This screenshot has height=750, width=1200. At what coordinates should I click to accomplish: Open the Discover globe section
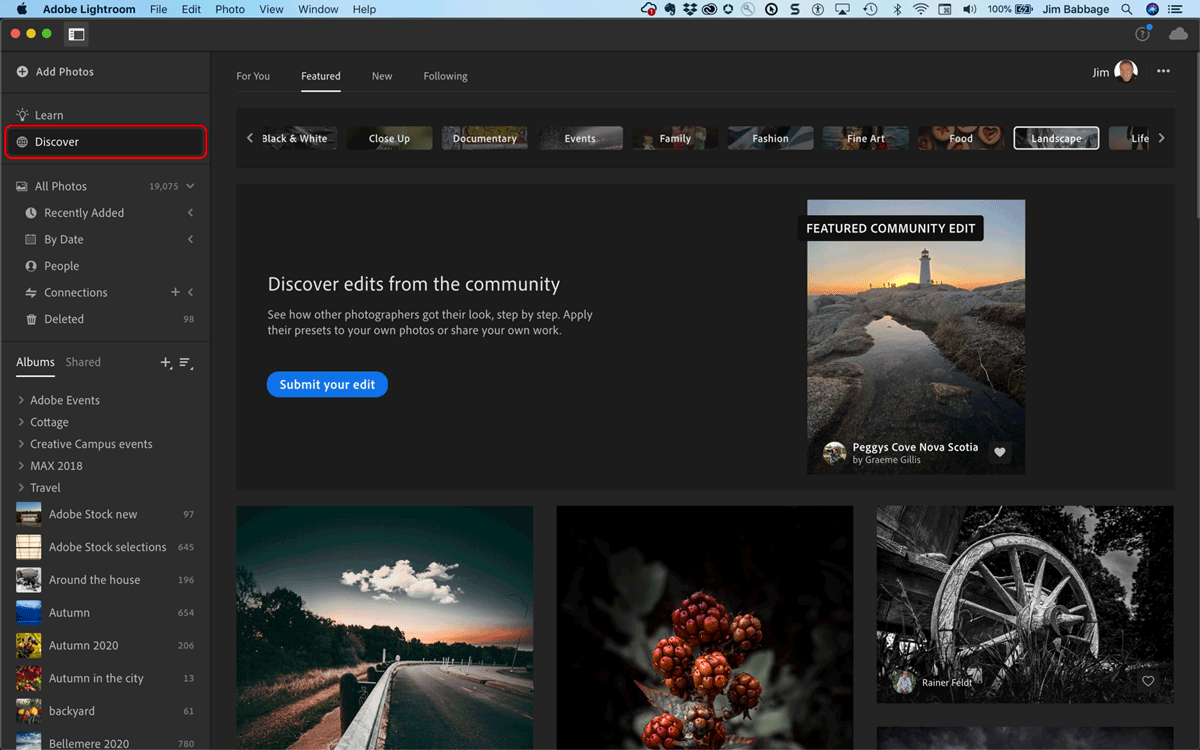(x=106, y=142)
